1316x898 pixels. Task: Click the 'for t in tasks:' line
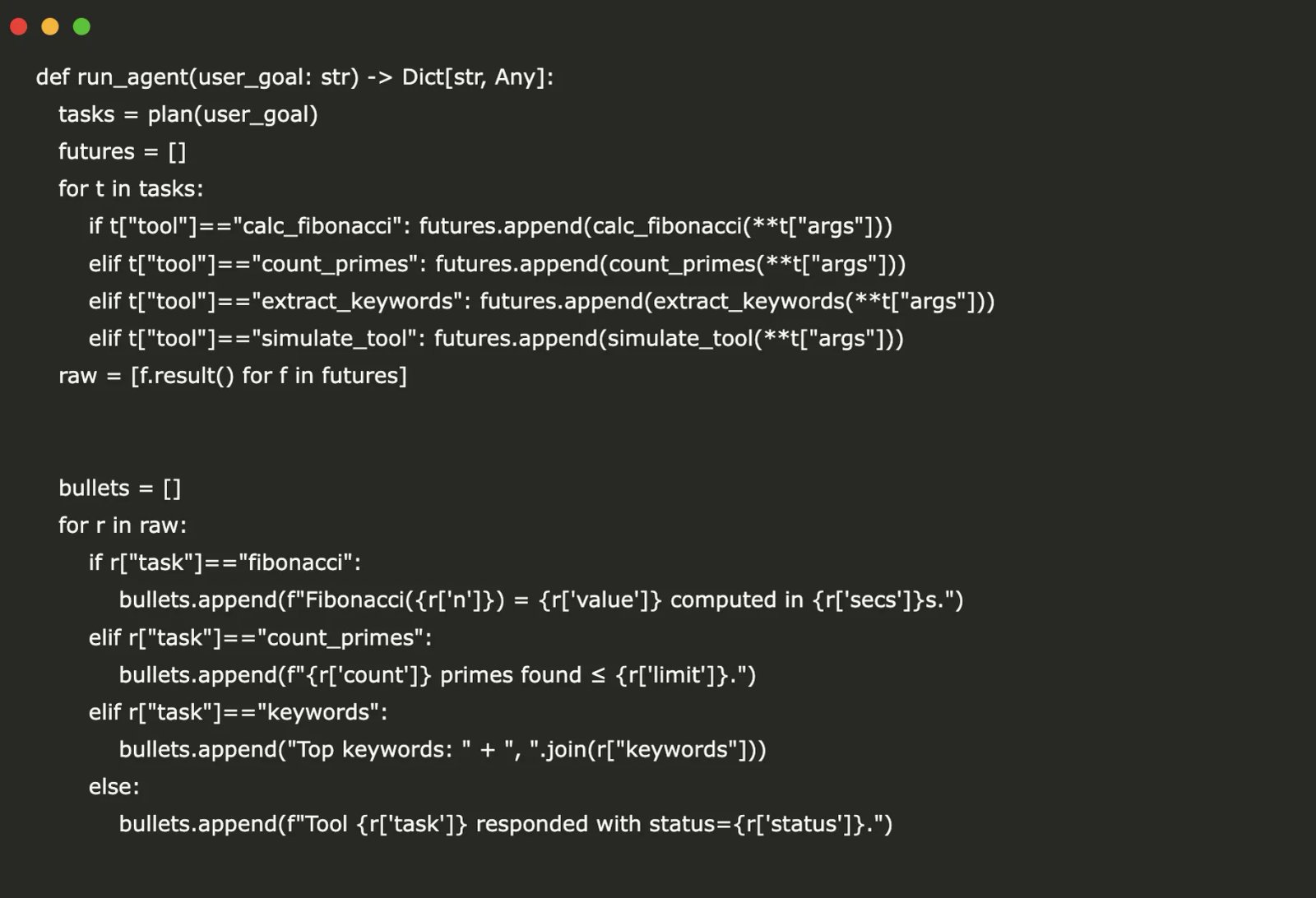coord(131,189)
